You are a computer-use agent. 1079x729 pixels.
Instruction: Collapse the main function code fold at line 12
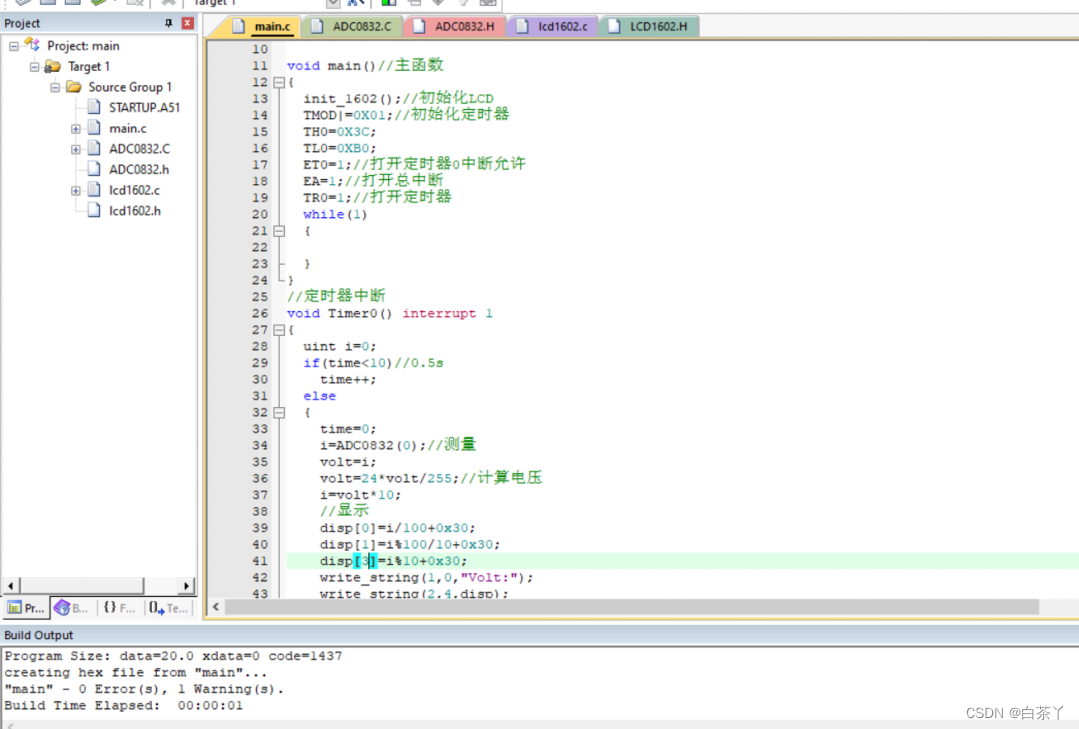coord(279,82)
